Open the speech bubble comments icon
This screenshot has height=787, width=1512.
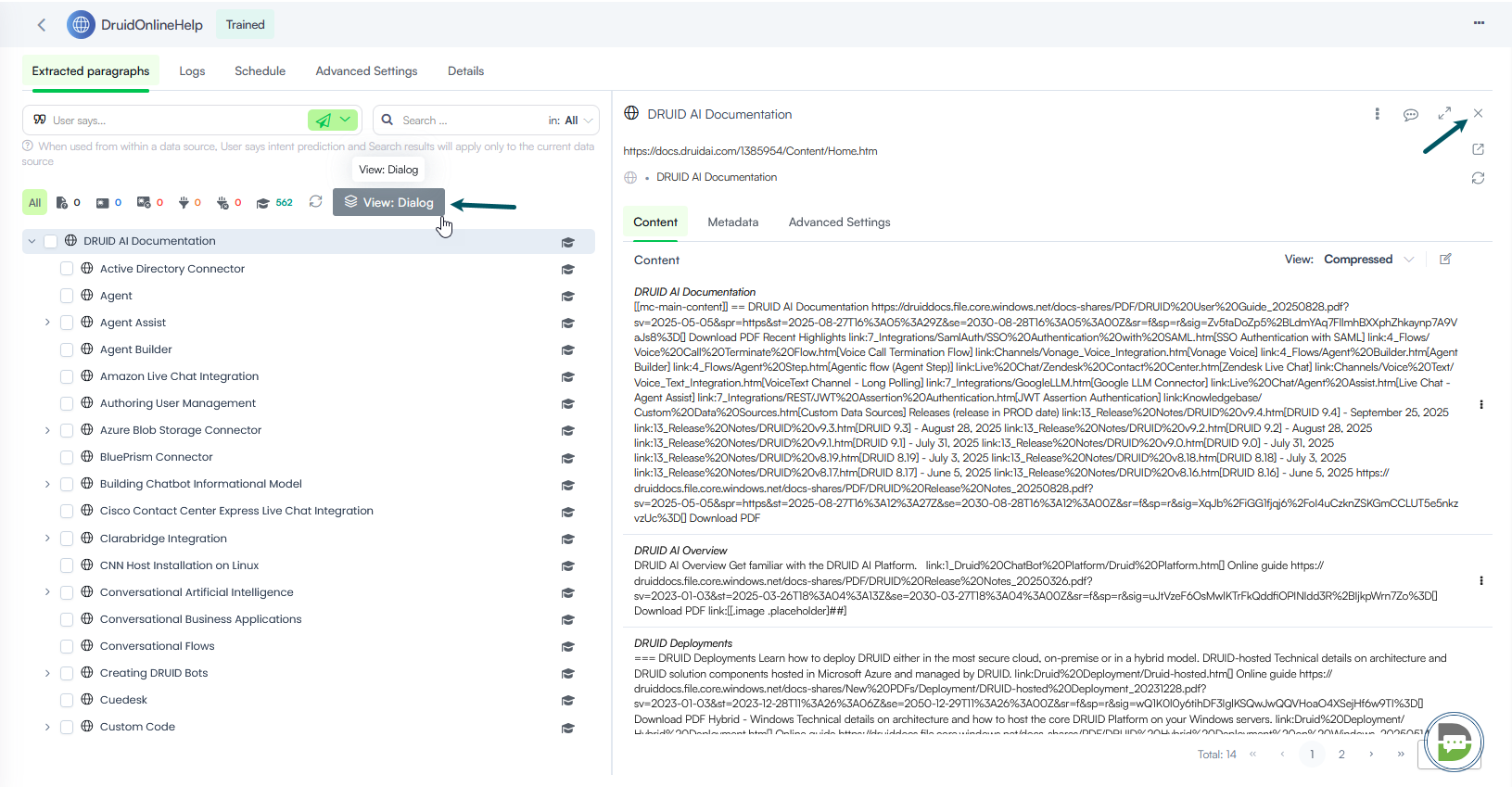pyautogui.click(x=1411, y=115)
